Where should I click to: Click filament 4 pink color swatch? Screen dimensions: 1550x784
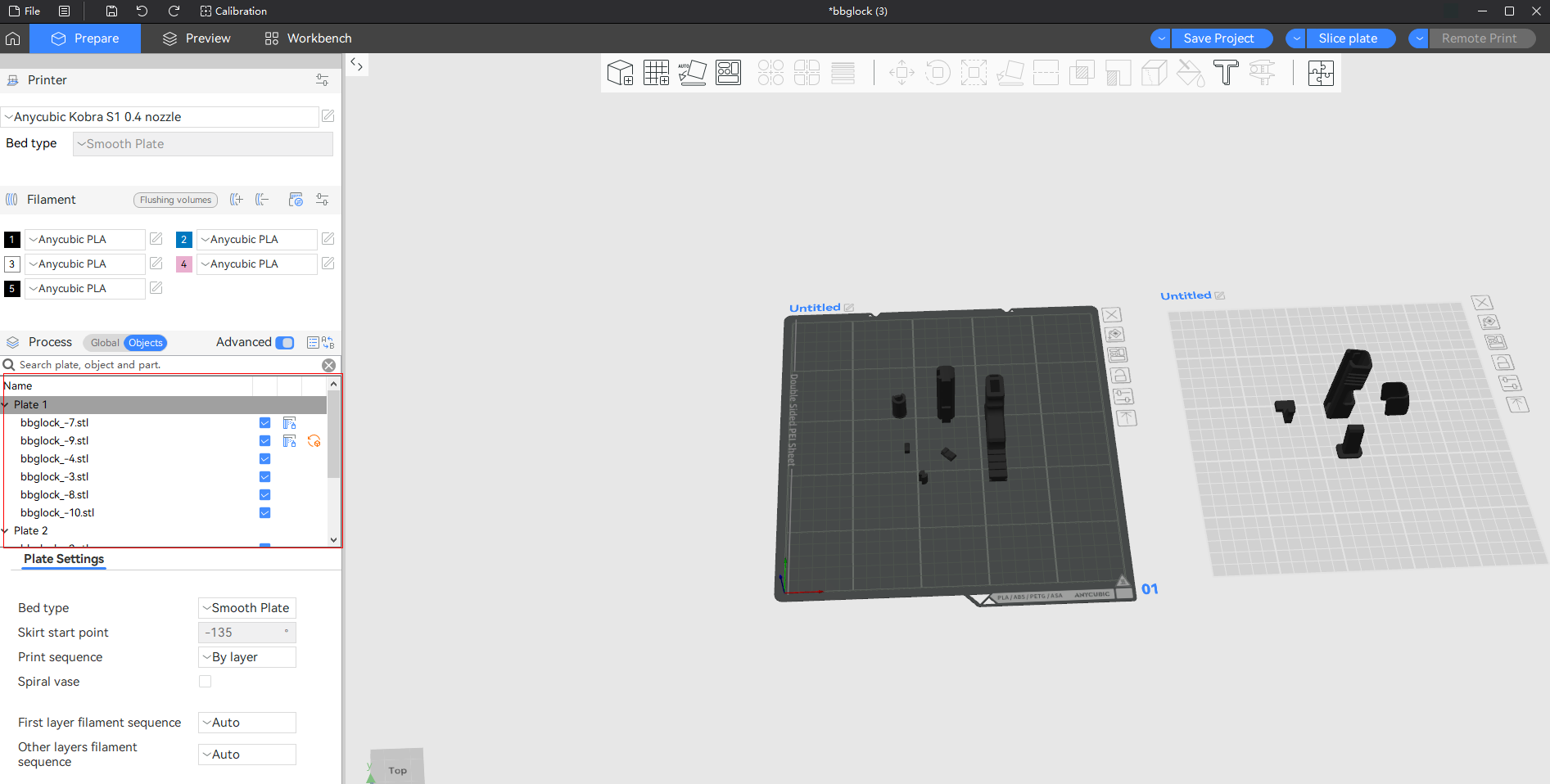[183, 264]
